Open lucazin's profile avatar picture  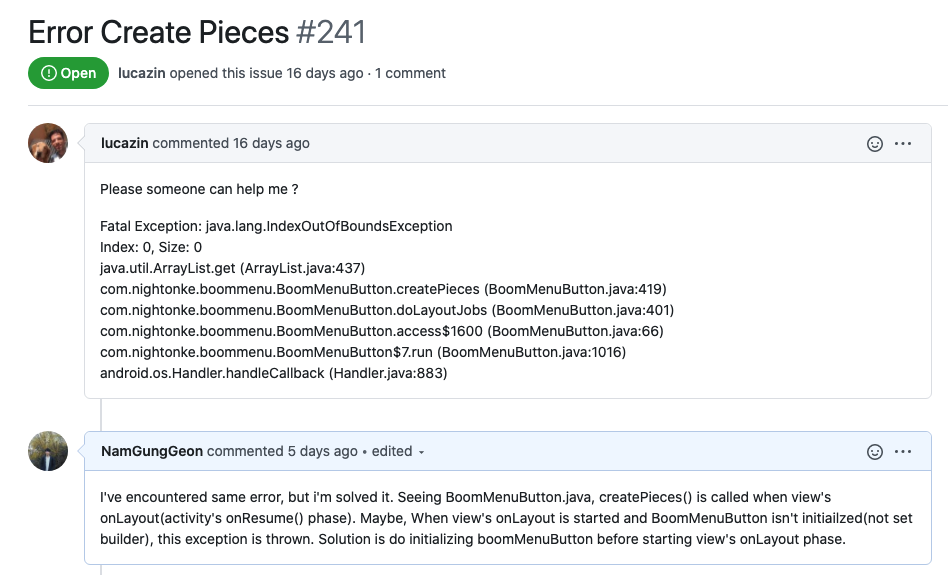(48, 143)
